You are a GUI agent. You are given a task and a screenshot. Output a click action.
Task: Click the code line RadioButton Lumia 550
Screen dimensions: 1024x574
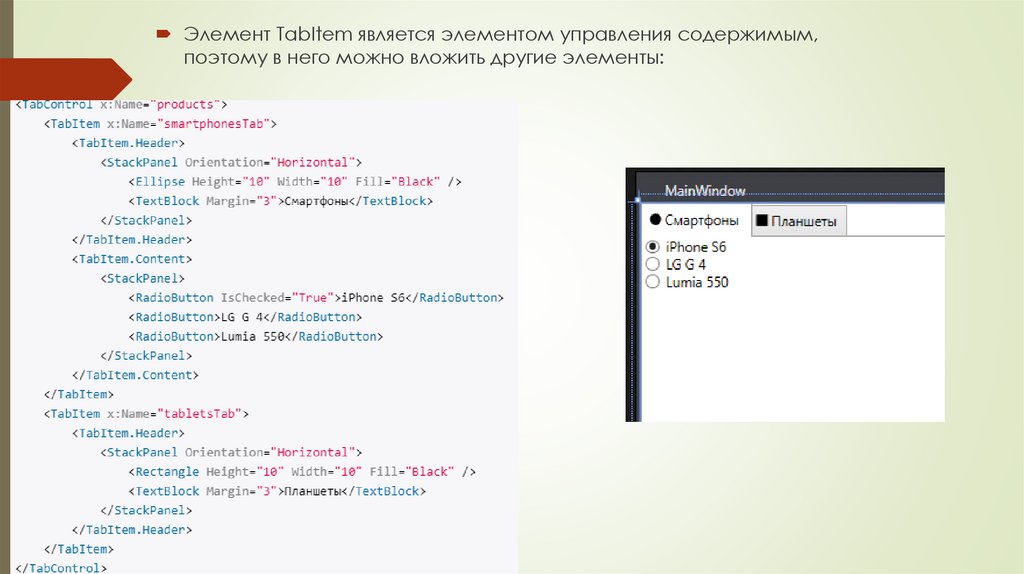256,336
